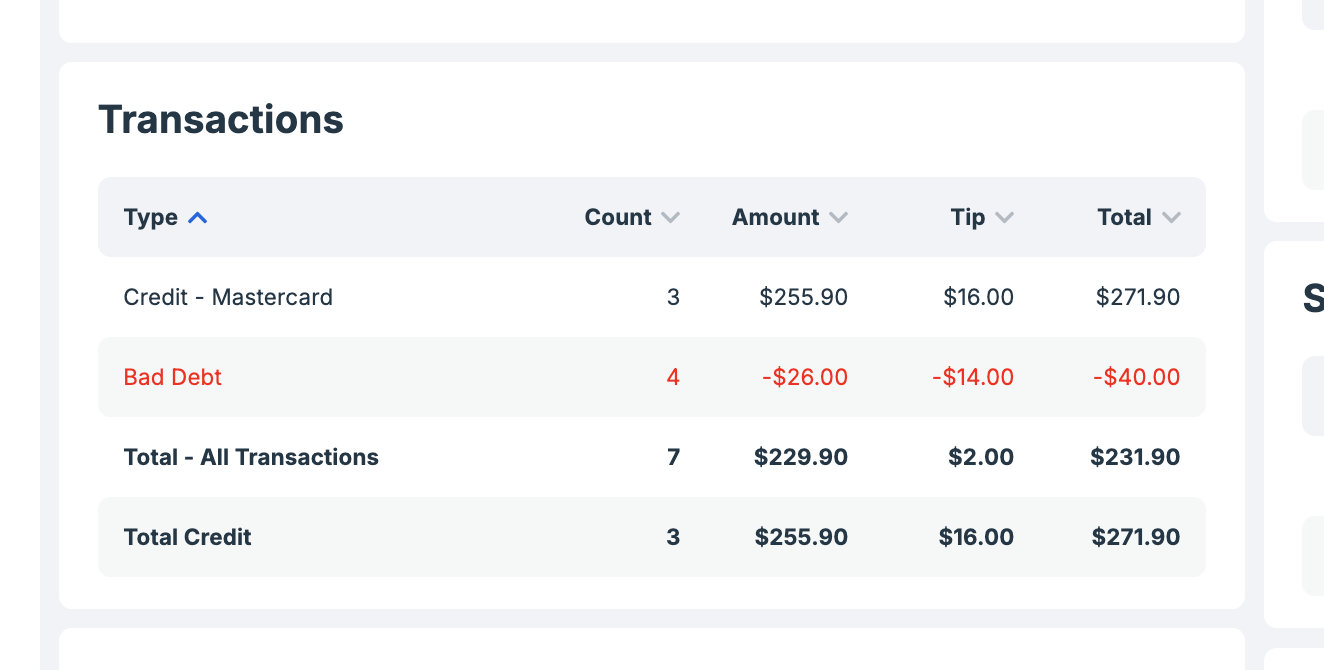Click the Bad Debt total of -$40.00
The image size is (1324, 670).
pyautogui.click(x=1136, y=377)
